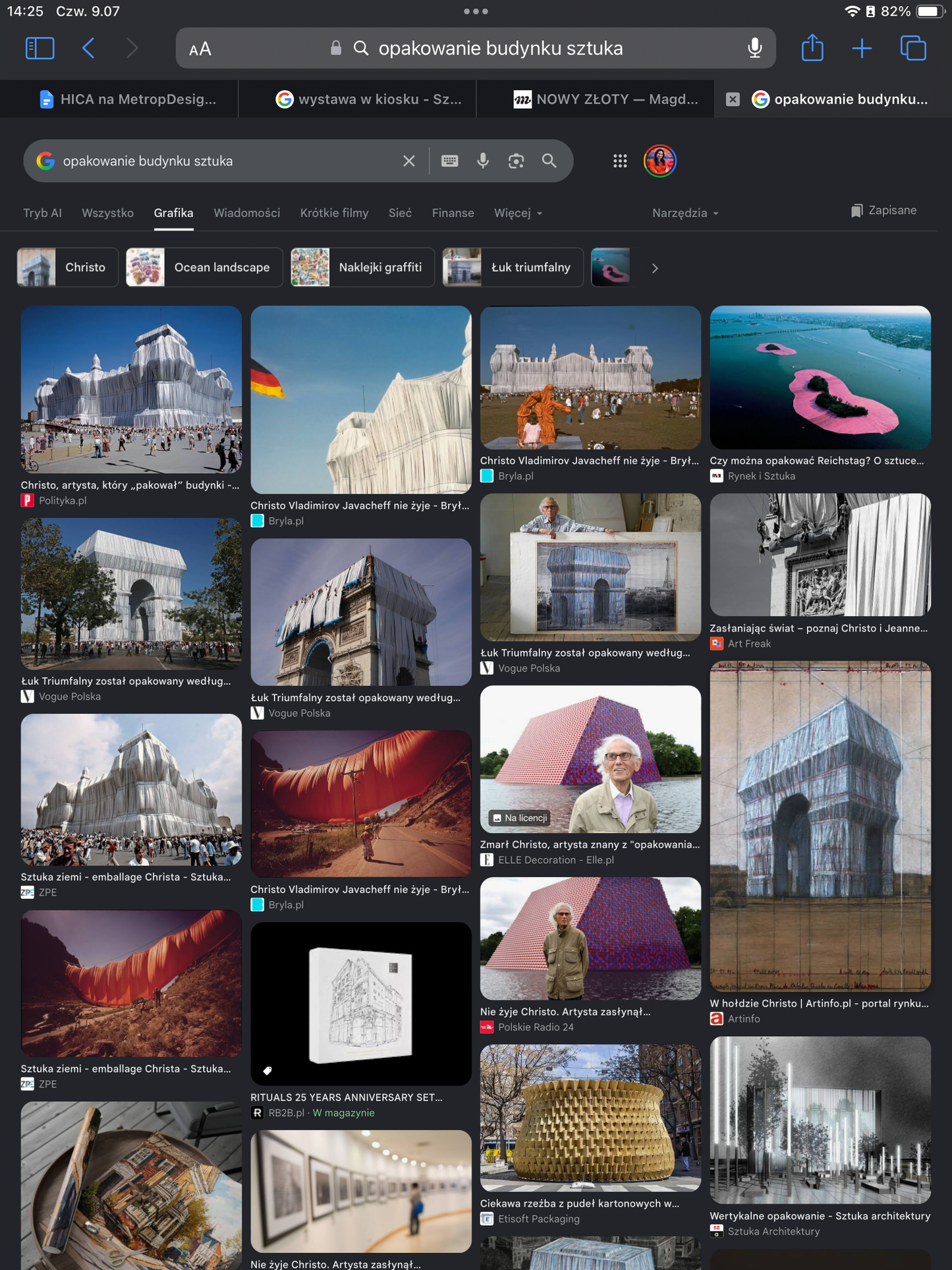Open the Zapisane saved items link
Screen dimensions: 952x1270
pyautogui.click(x=883, y=210)
